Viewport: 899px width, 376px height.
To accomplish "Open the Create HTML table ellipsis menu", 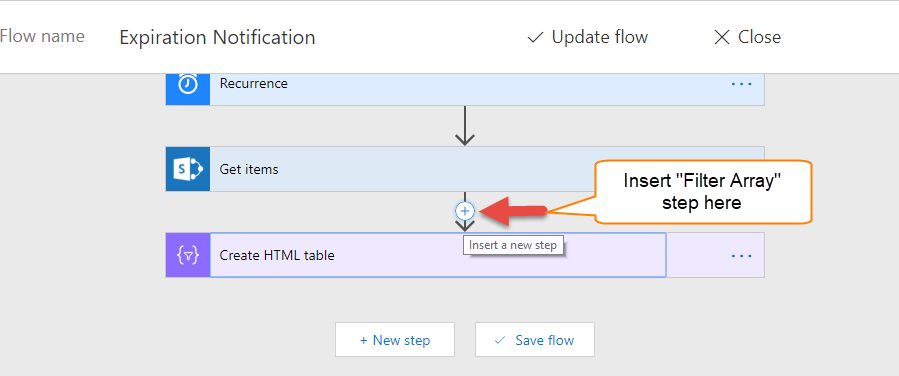I will coord(741,256).
